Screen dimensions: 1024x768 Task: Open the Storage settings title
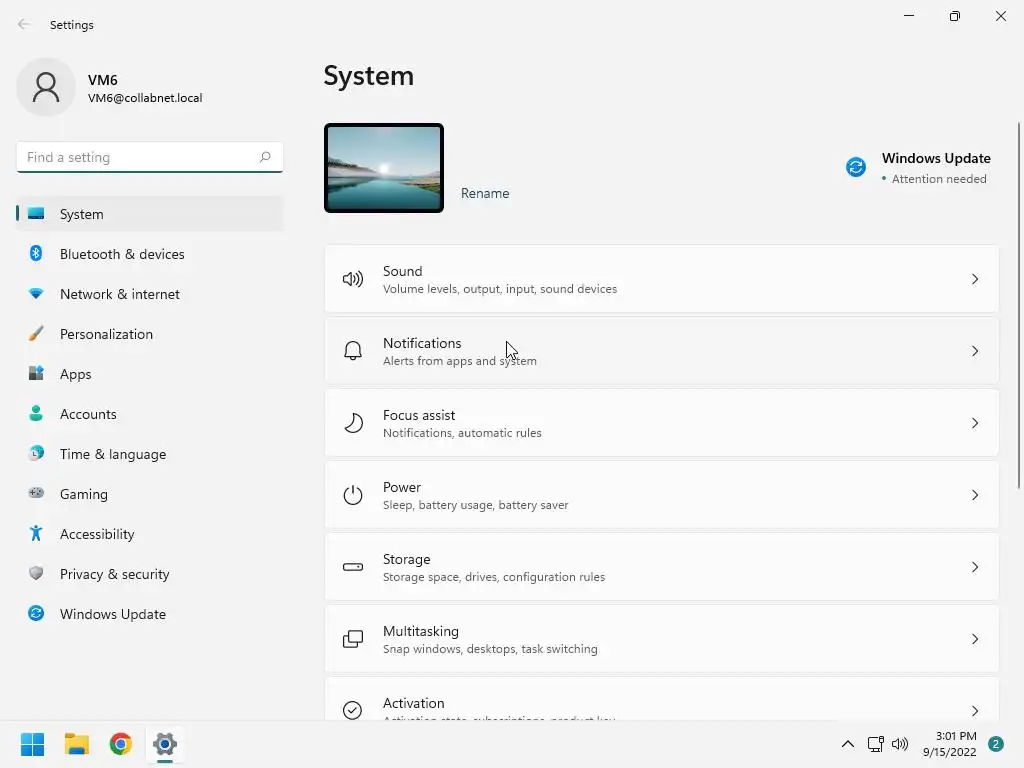pyautogui.click(x=406, y=559)
